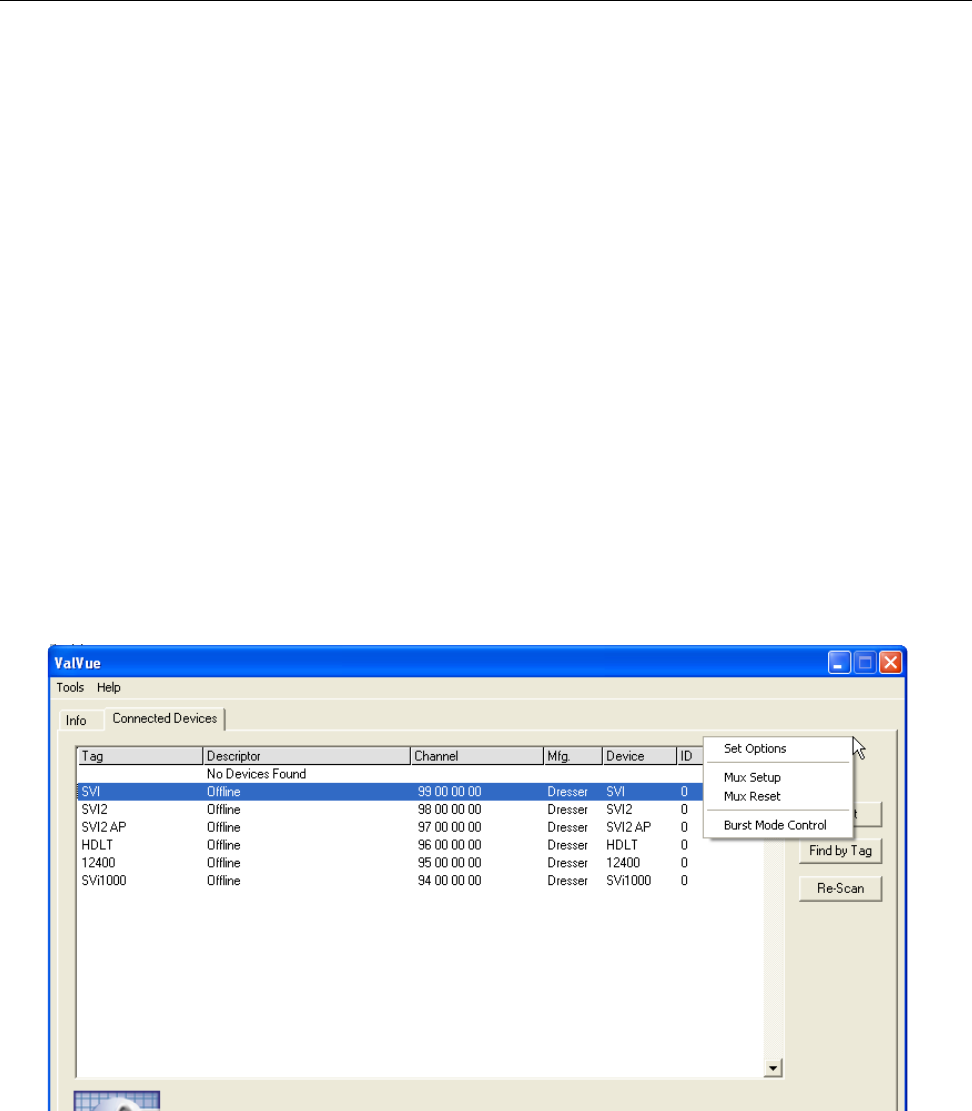Click the Mfg. column header
Image resolution: width=972 pixels, height=1111 pixels.
pyautogui.click(x=573, y=756)
